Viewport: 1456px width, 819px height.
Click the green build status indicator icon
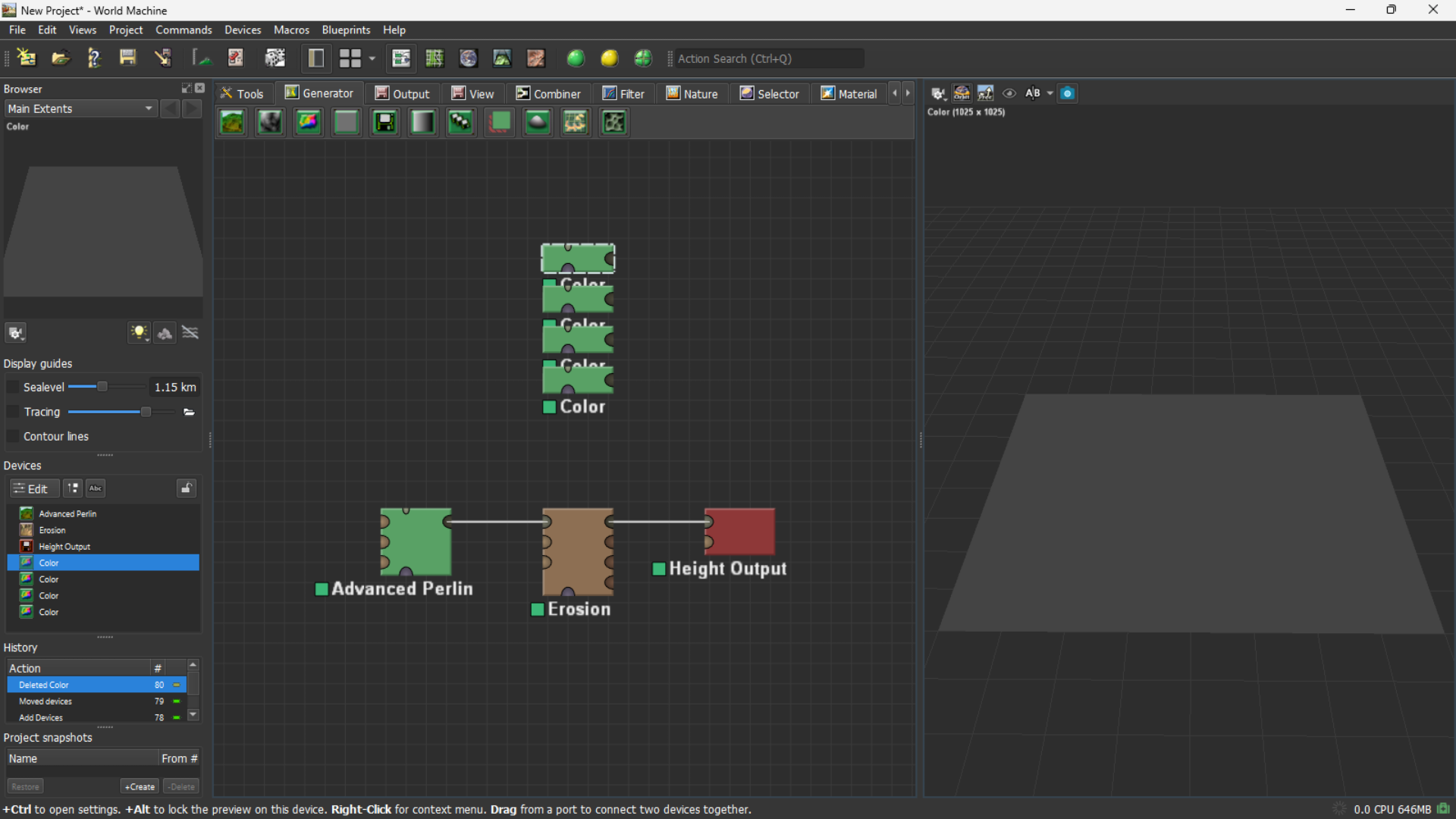[576, 58]
